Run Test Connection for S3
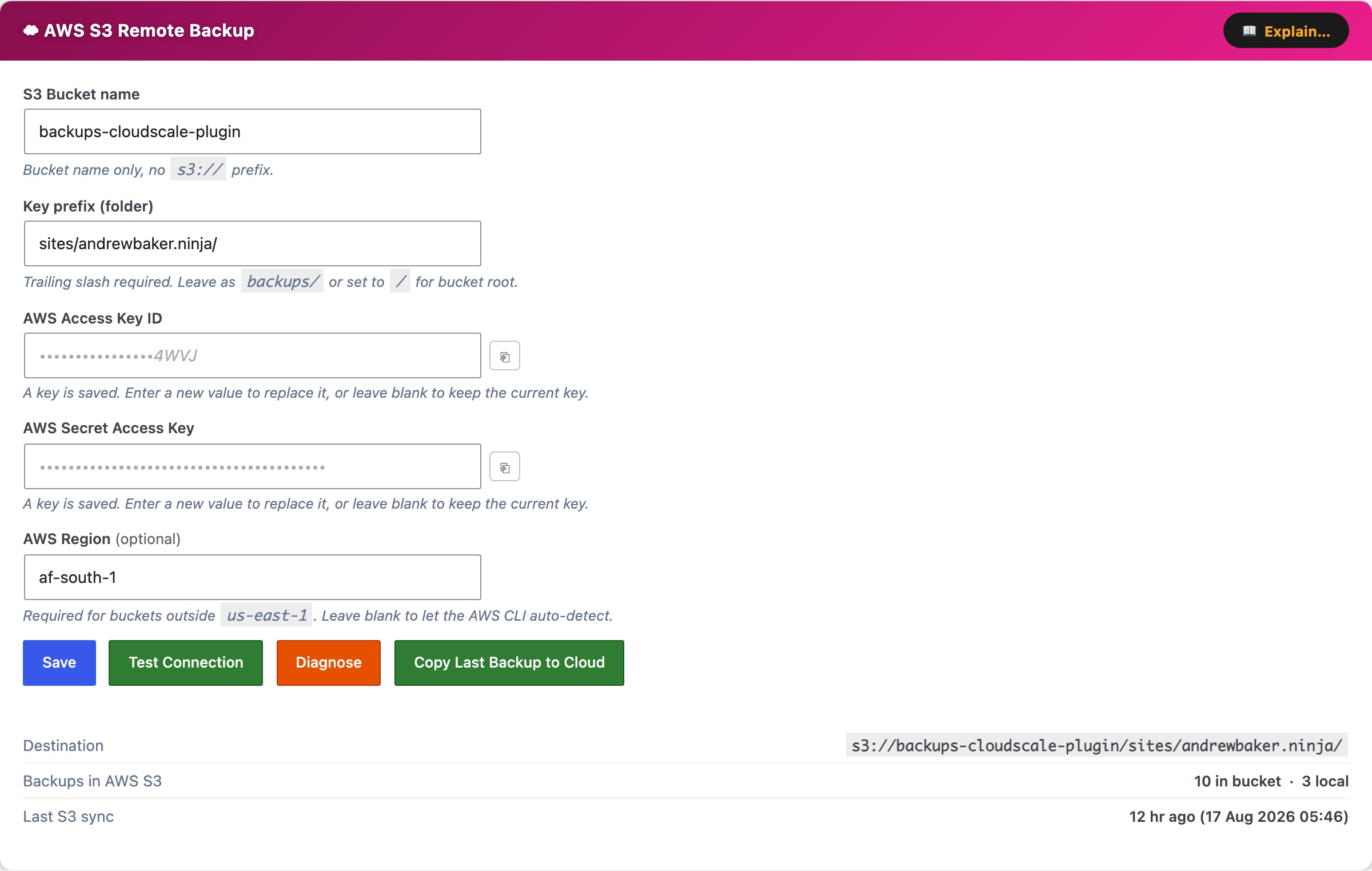This screenshot has width=1372, height=871. pos(186,662)
